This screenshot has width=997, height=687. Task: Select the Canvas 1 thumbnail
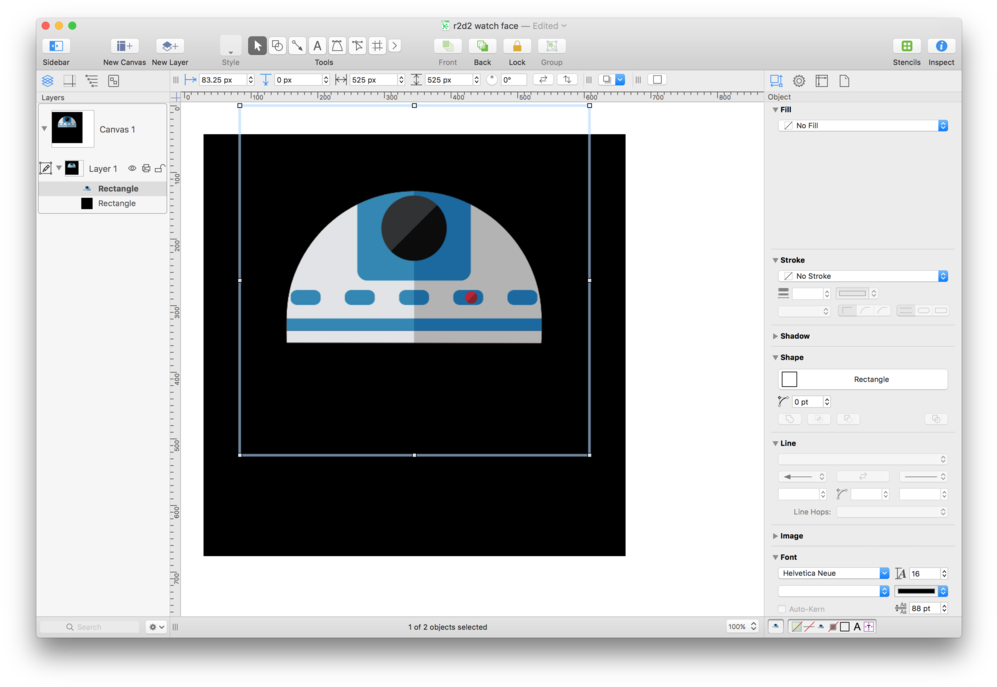pyautogui.click(x=67, y=128)
